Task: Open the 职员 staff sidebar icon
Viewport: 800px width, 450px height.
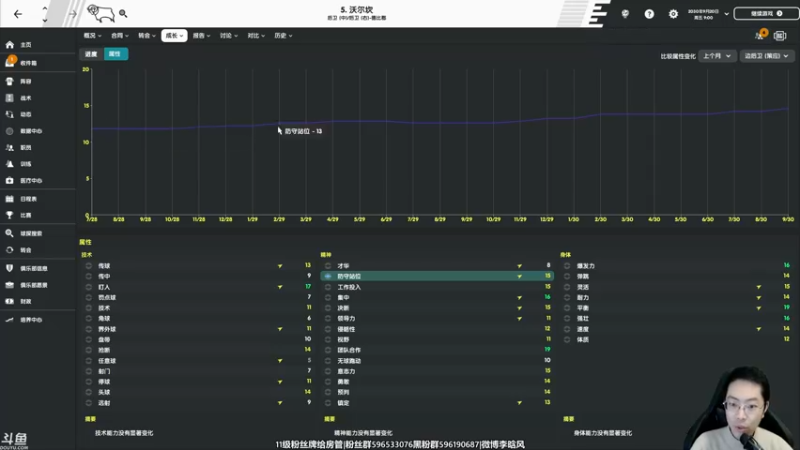Action: click(10, 147)
